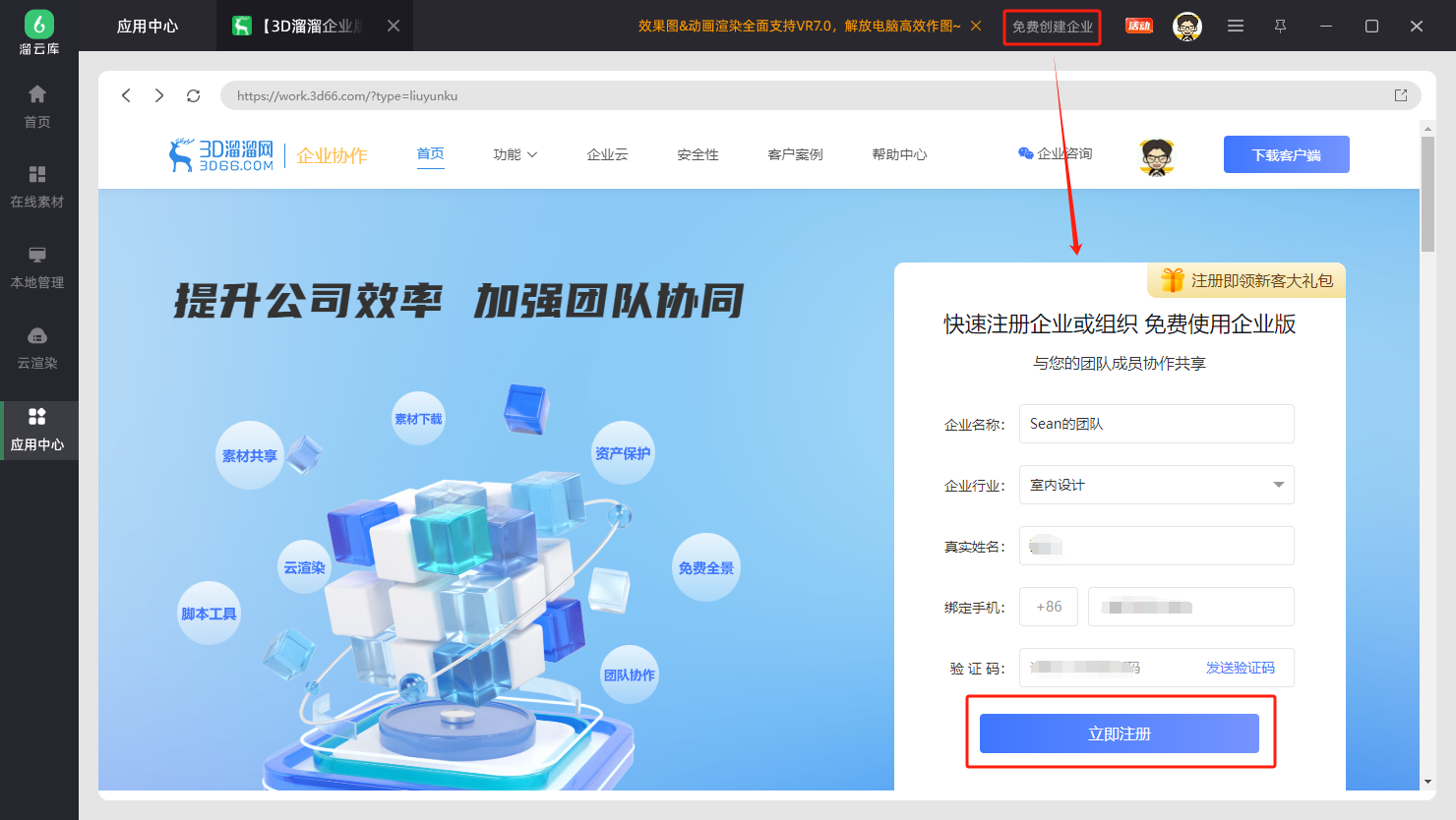Close the promotion banner with X
This screenshot has height=820, width=1456.
click(x=976, y=26)
